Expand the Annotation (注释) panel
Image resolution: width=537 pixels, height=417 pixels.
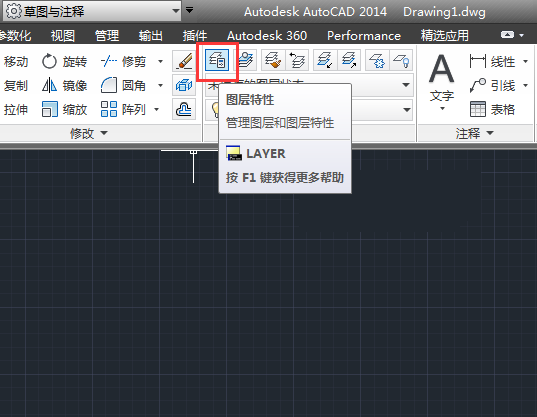point(475,133)
